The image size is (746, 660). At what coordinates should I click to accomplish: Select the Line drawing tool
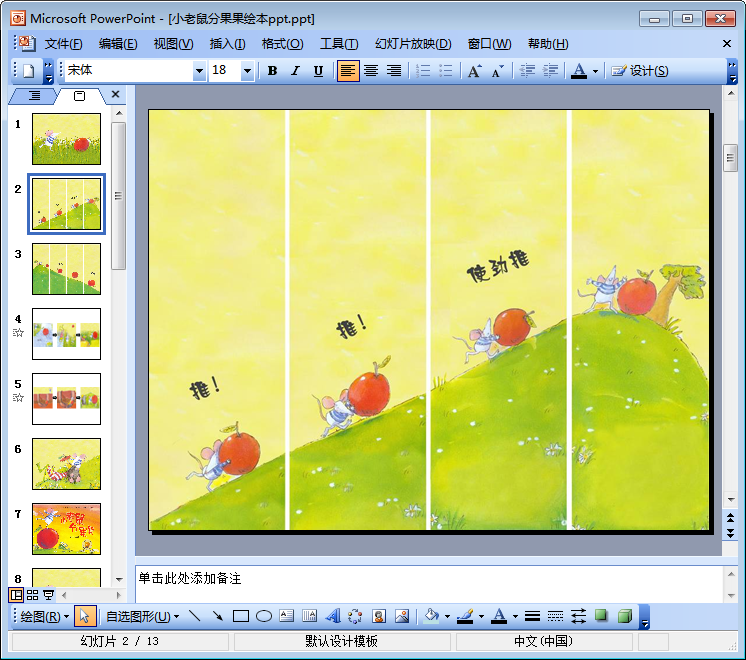click(x=194, y=616)
